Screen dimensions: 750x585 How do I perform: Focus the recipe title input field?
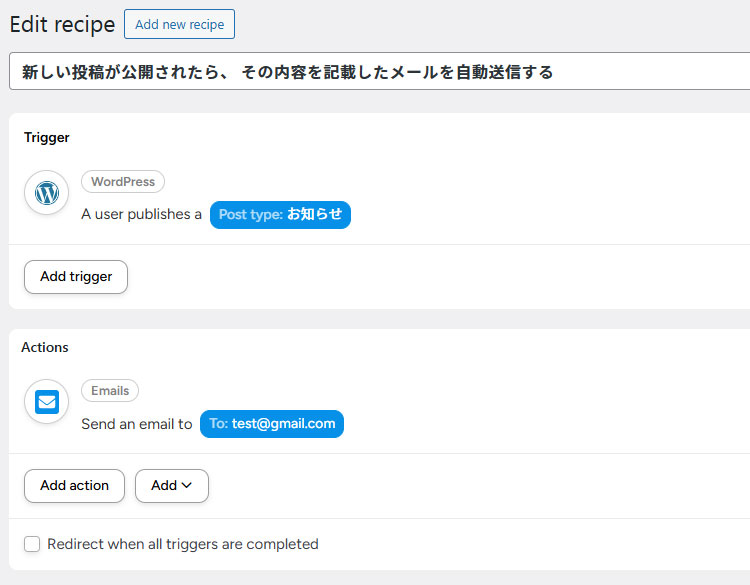tap(380, 72)
